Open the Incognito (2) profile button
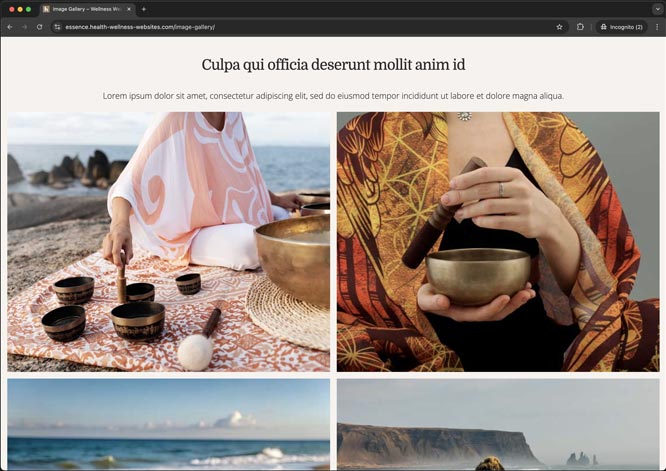Image resolution: width=666 pixels, height=471 pixels. tap(621, 27)
